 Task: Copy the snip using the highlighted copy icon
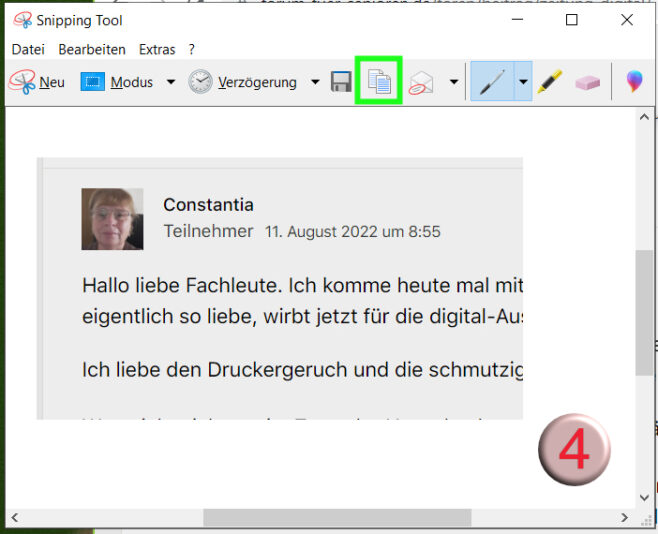click(379, 83)
